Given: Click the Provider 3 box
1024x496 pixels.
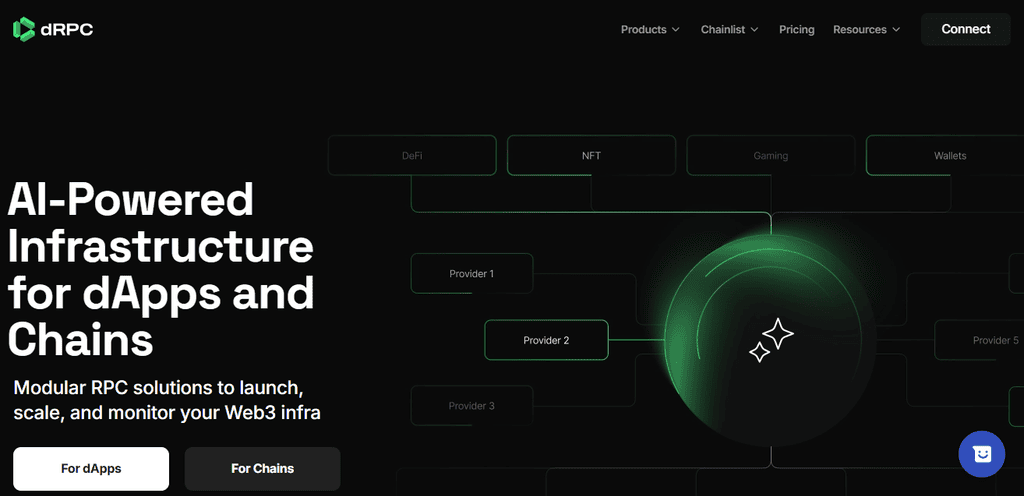Looking at the screenshot, I should 472,406.
